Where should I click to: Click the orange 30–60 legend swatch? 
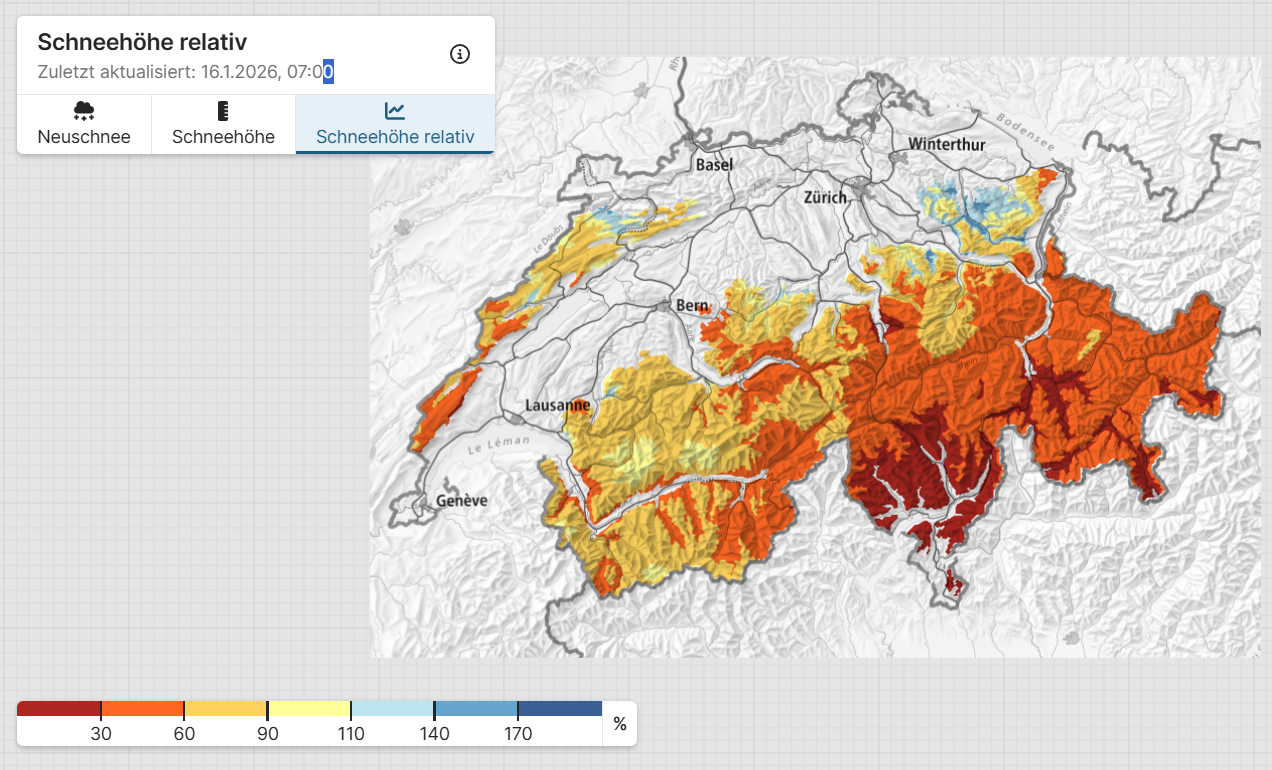pyautogui.click(x=142, y=709)
